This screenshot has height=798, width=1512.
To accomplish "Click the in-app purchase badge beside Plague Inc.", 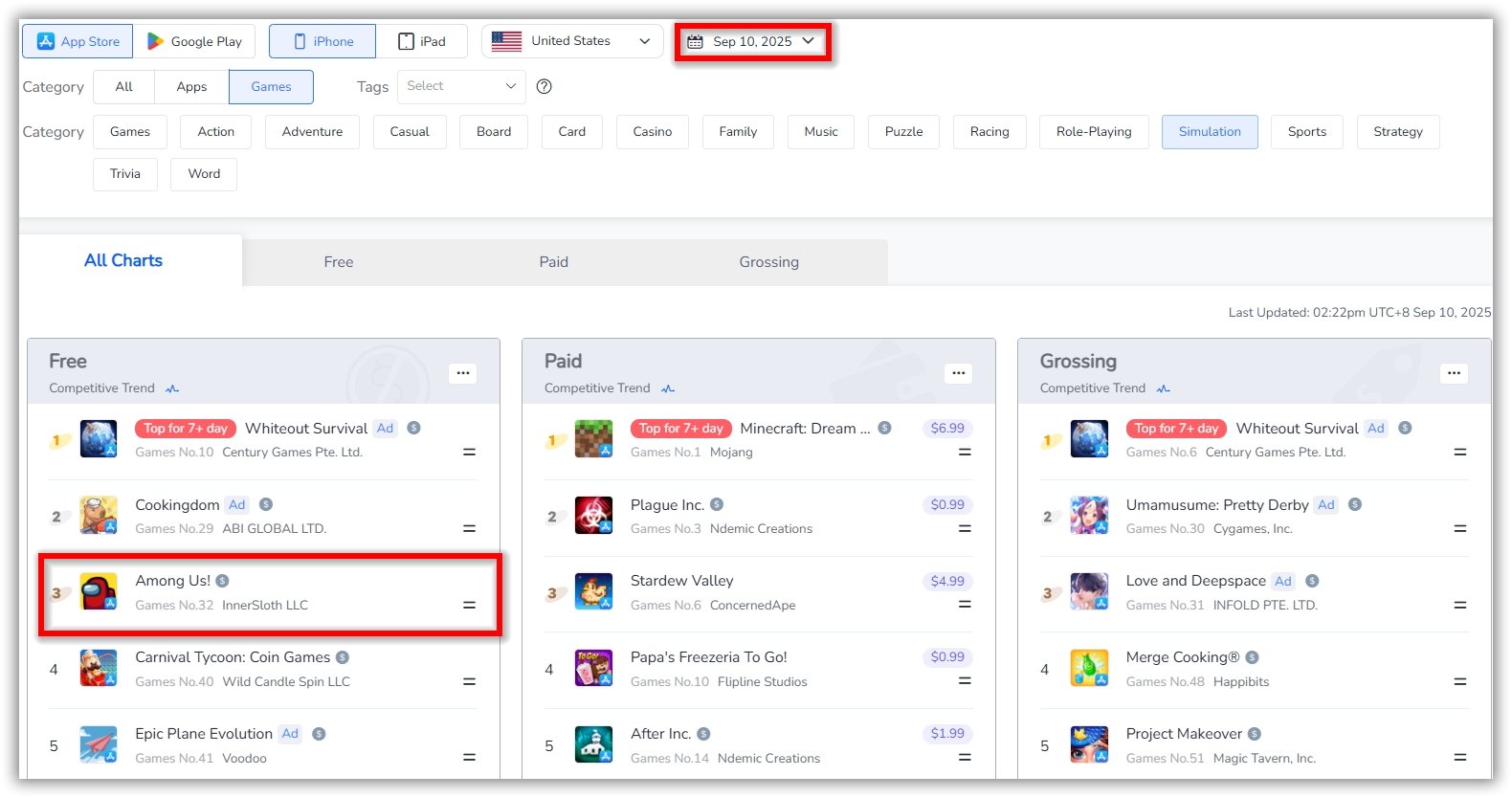I will (717, 504).
